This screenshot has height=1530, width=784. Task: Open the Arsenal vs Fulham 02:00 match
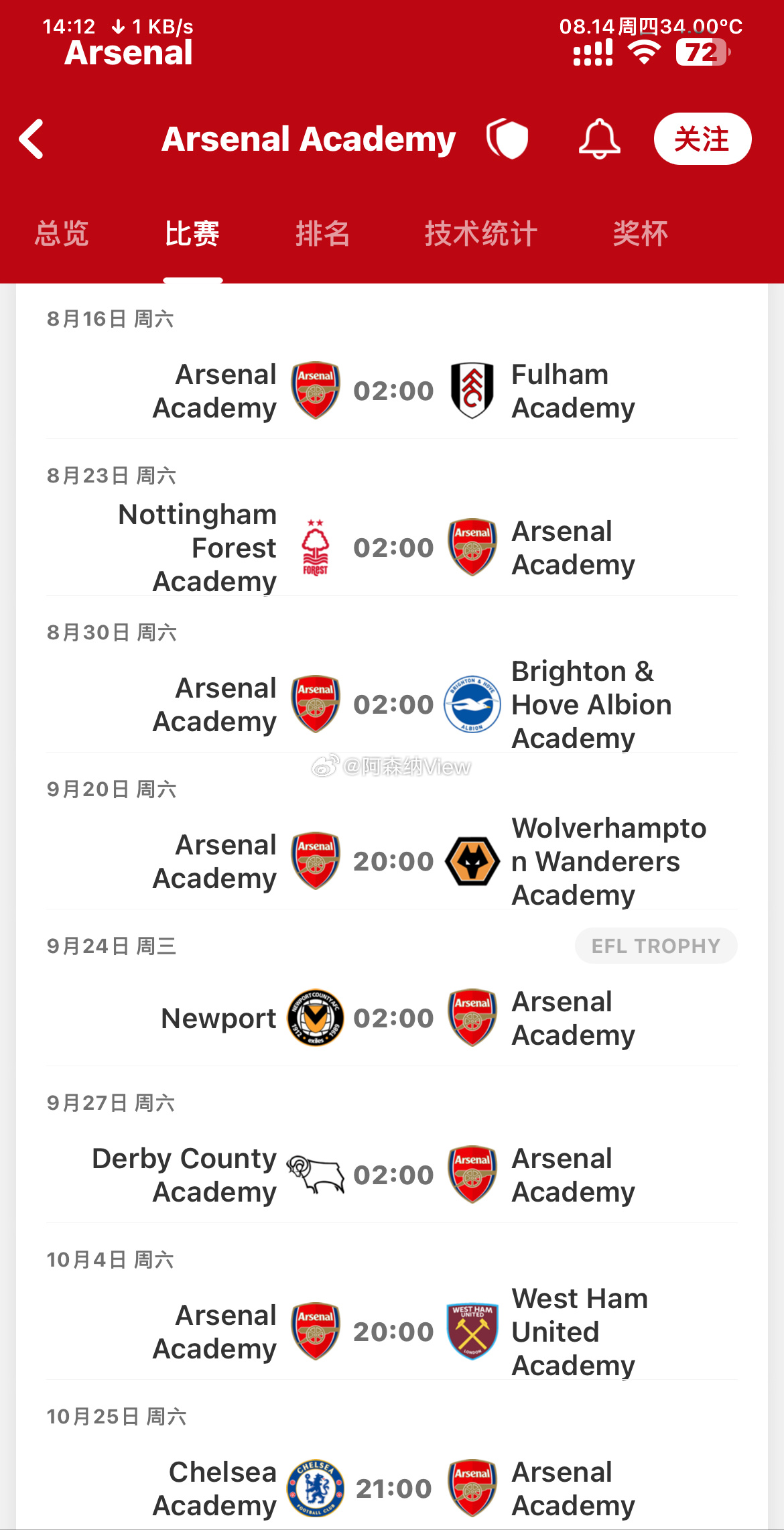392,391
